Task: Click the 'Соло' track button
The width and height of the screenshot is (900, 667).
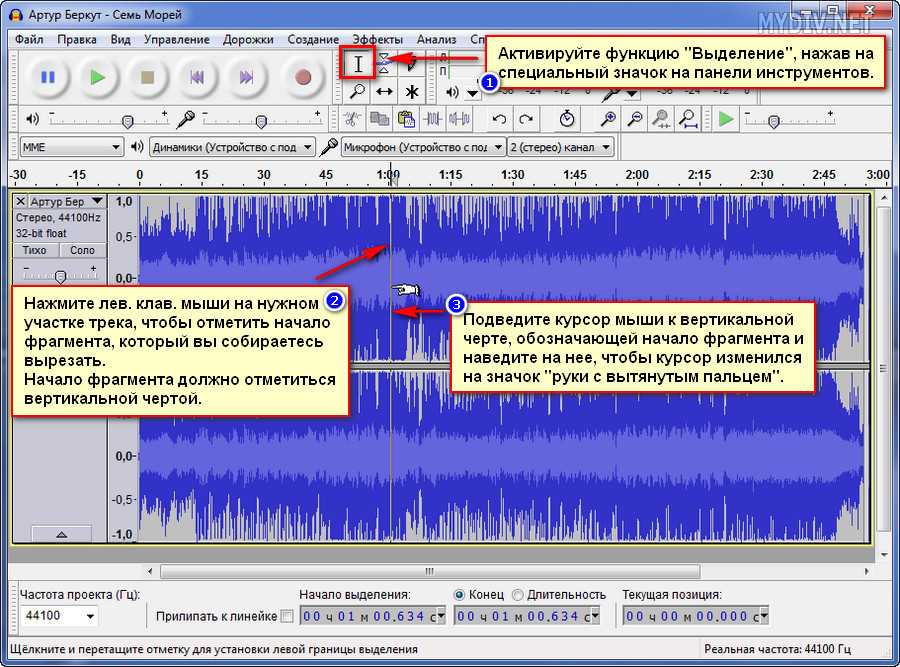Action: coord(83,250)
